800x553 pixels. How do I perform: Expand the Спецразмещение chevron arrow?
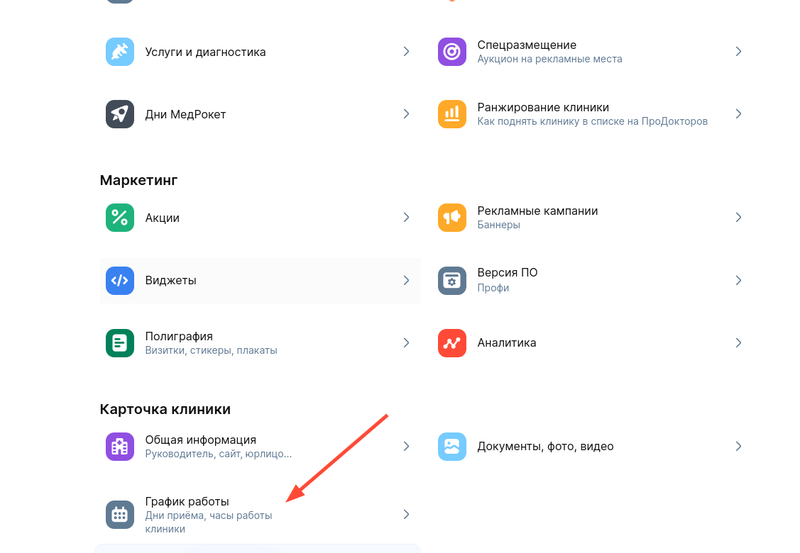pyautogui.click(x=738, y=51)
